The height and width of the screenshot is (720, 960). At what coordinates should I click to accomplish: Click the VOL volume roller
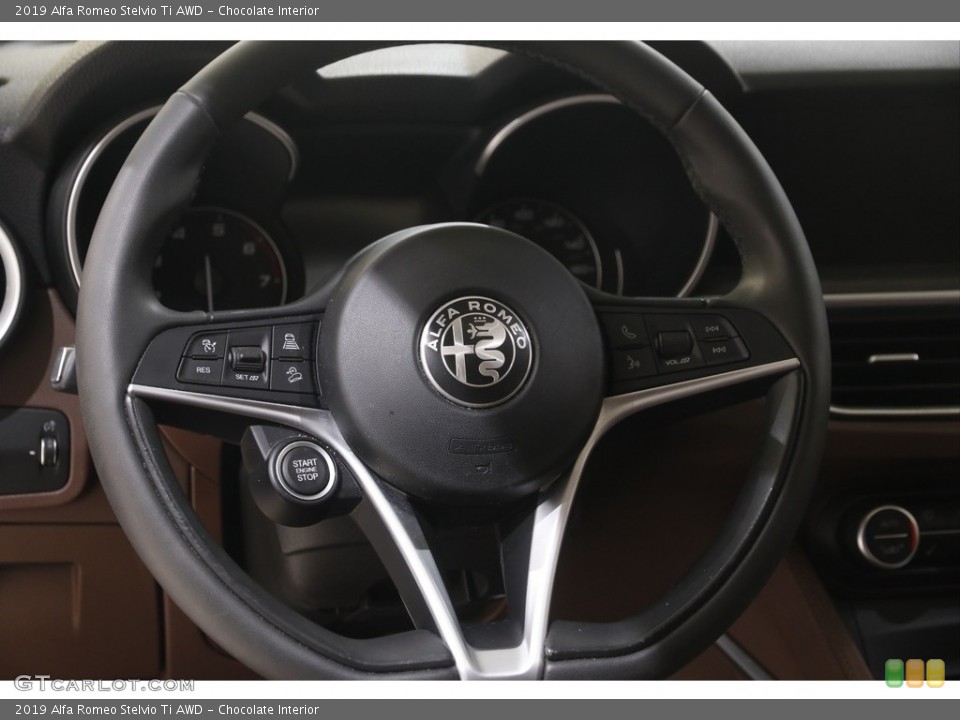click(x=673, y=346)
